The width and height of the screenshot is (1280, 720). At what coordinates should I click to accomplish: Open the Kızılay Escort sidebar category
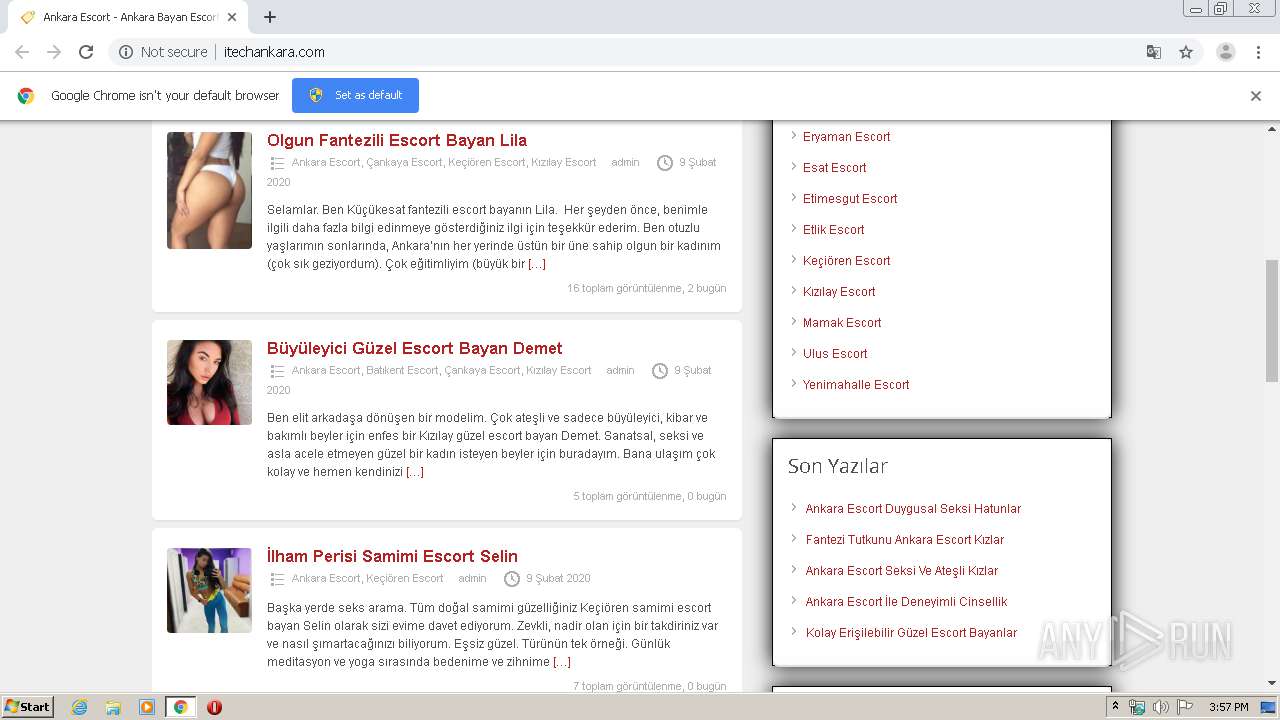[x=839, y=292]
